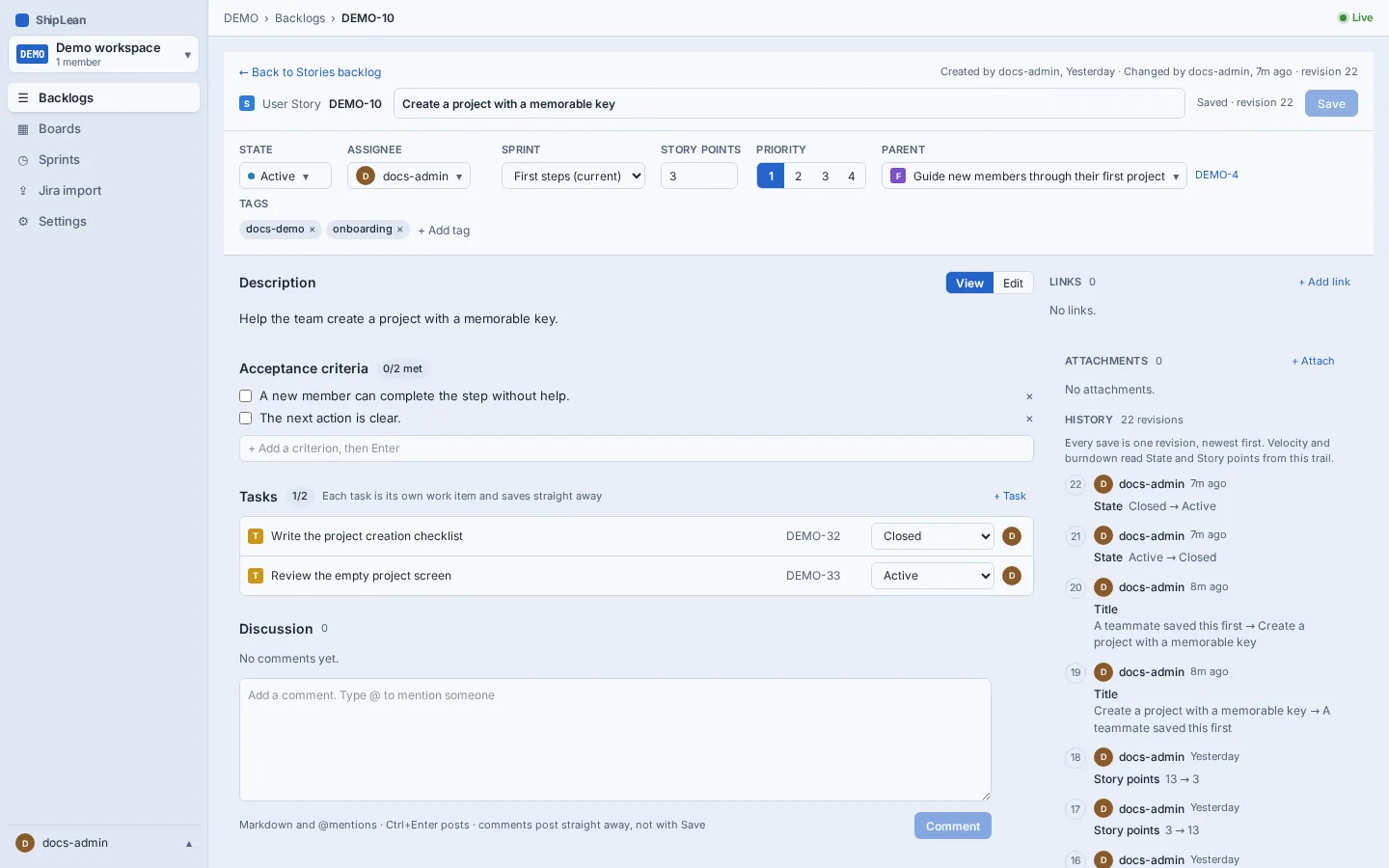
Task: Click Back to Stories backlog link
Action: 310,72
